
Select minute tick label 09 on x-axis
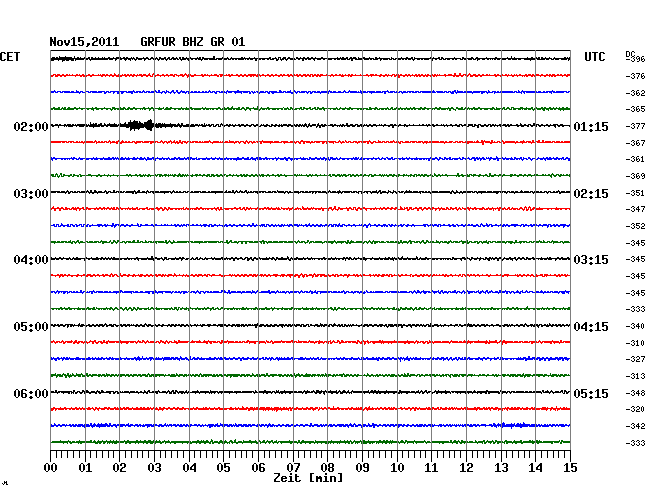point(362,468)
